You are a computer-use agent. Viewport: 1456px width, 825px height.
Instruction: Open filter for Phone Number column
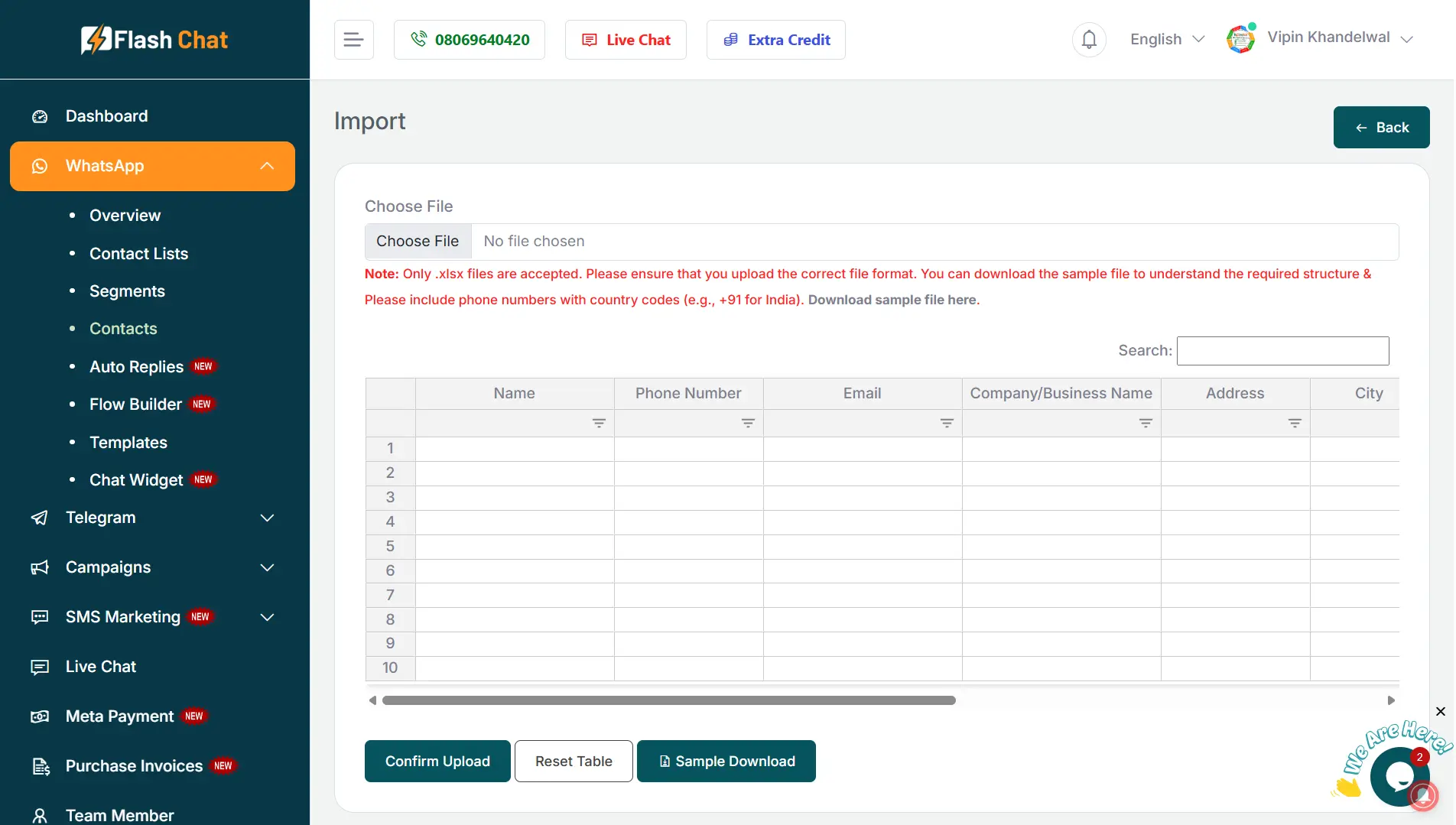[x=748, y=423]
